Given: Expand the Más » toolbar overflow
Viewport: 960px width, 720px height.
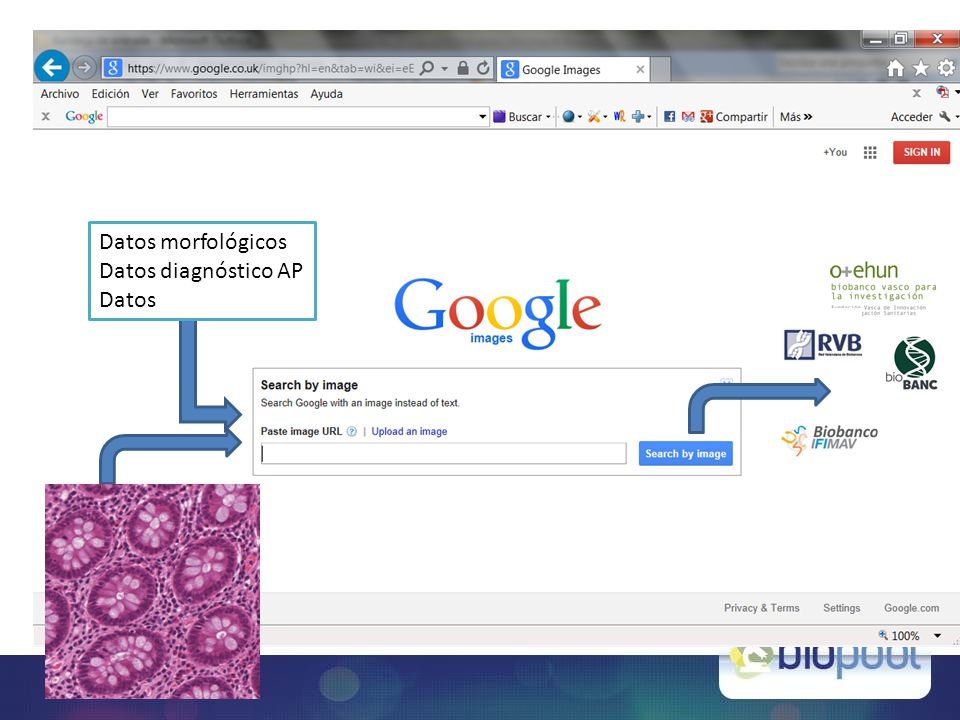Looking at the screenshot, I should [x=796, y=116].
